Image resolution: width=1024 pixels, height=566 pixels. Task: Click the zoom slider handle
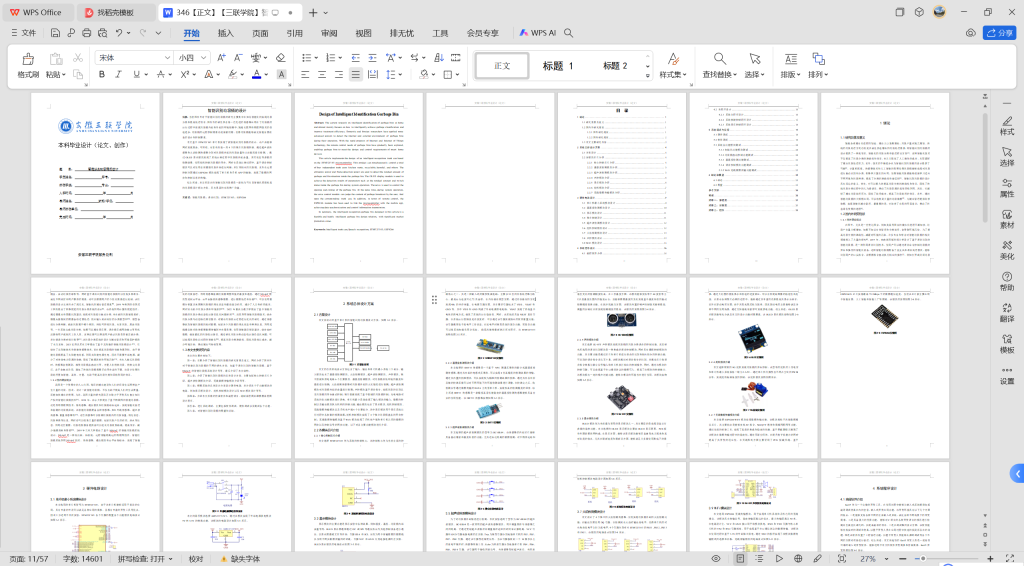pos(923,559)
